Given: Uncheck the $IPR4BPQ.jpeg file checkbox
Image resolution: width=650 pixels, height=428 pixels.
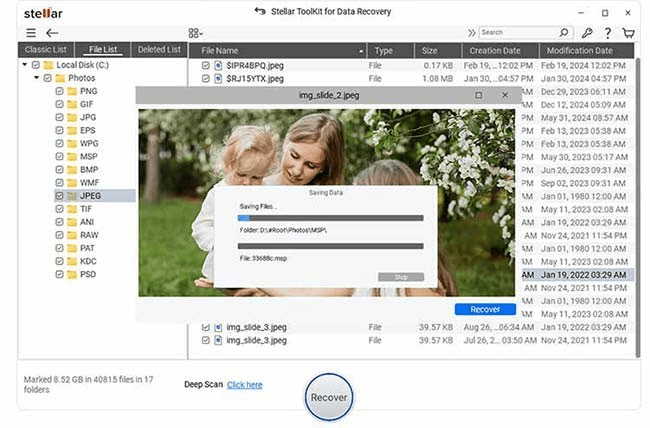Looking at the screenshot, I should pyautogui.click(x=206, y=65).
